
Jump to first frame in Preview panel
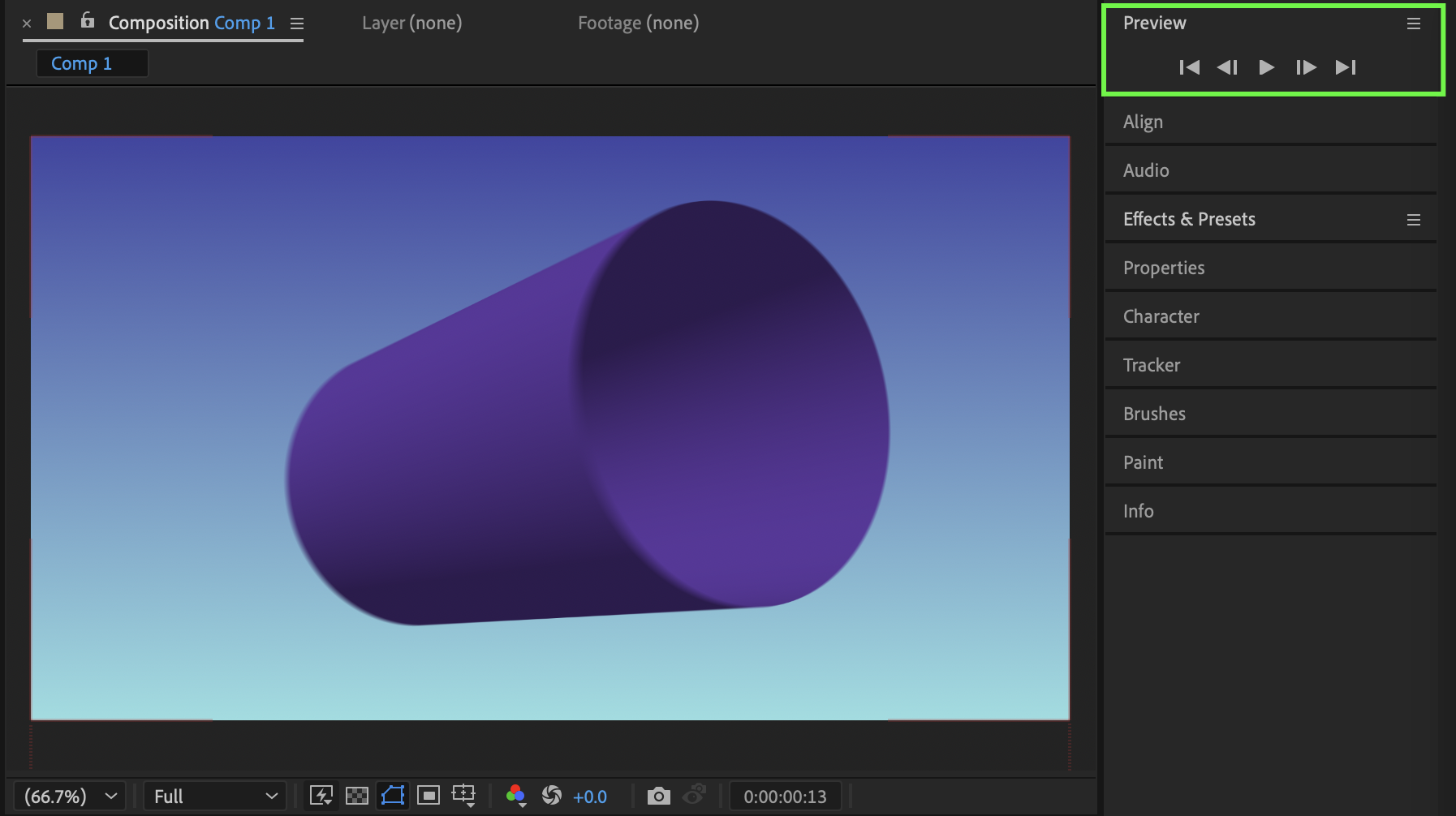pos(1189,67)
